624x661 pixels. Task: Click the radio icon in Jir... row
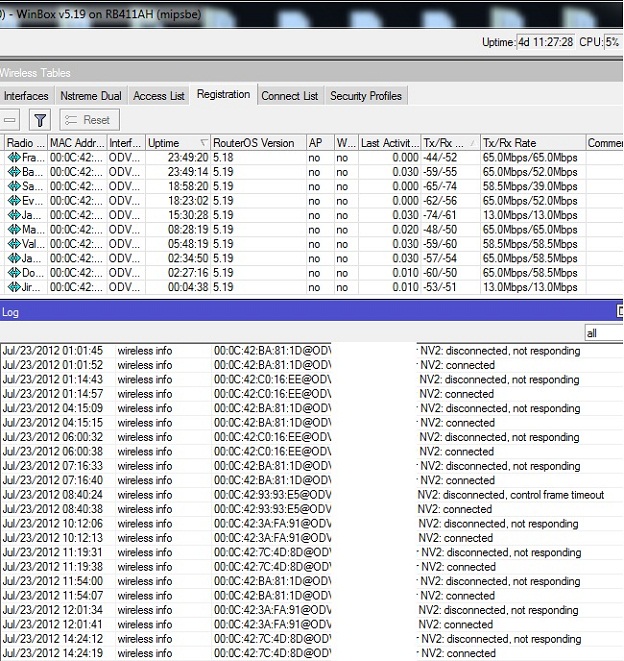tap(14, 287)
